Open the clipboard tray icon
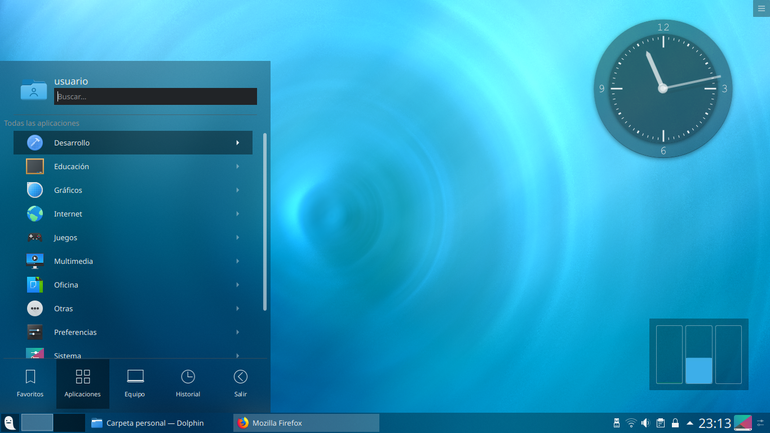 tap(660, 423)
